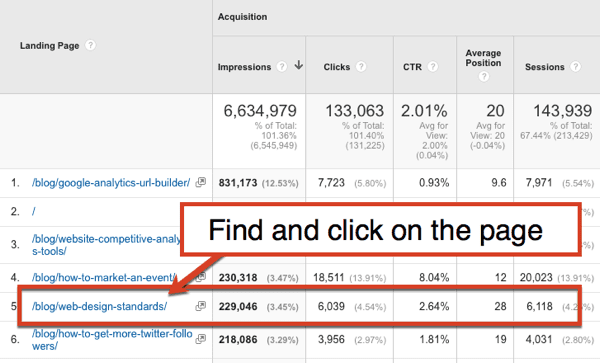Viewport: 600px width, 363px height.
Task: Sort by the CTR column header
Action: (412, 67)
